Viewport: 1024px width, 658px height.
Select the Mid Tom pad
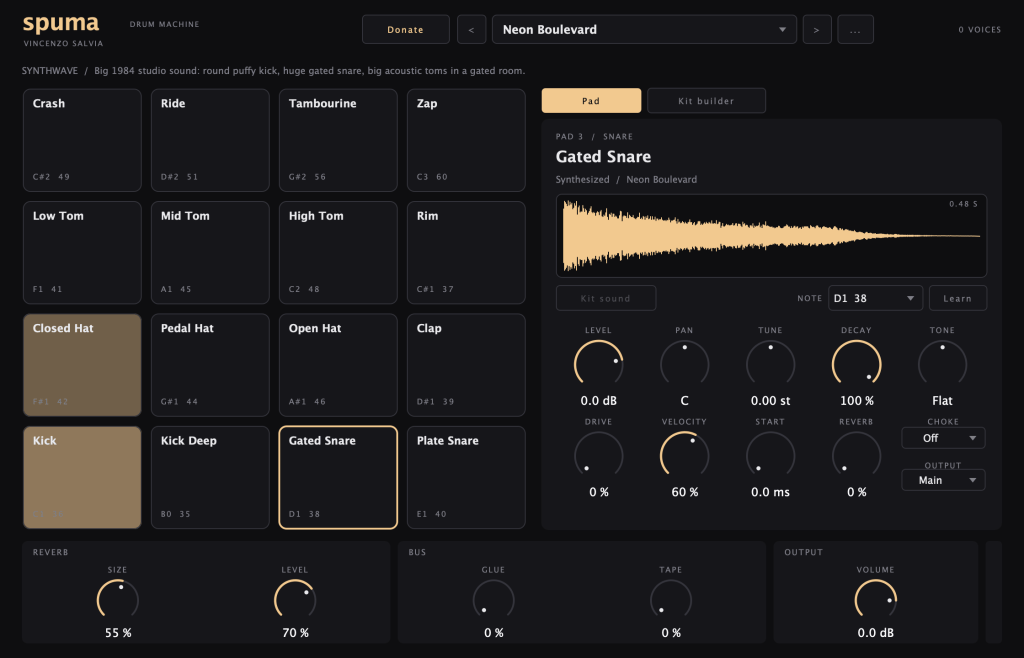(210, 253)
